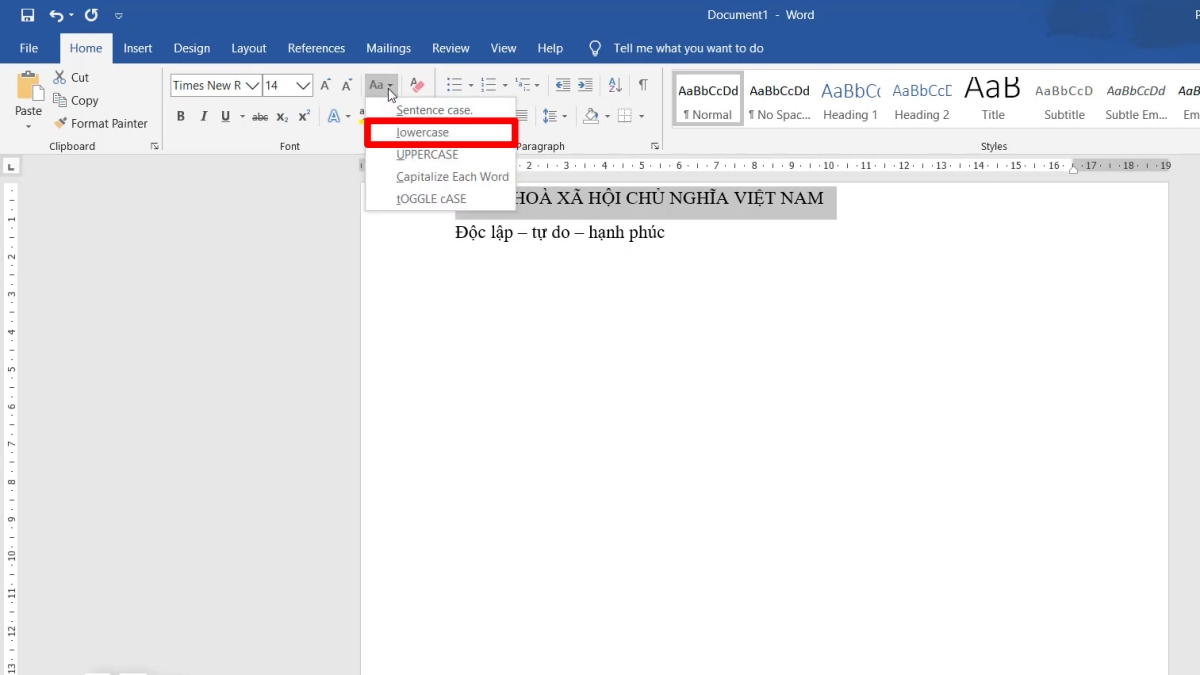
Task: Apply the Heading 2 style
Action: pos(922,99)
